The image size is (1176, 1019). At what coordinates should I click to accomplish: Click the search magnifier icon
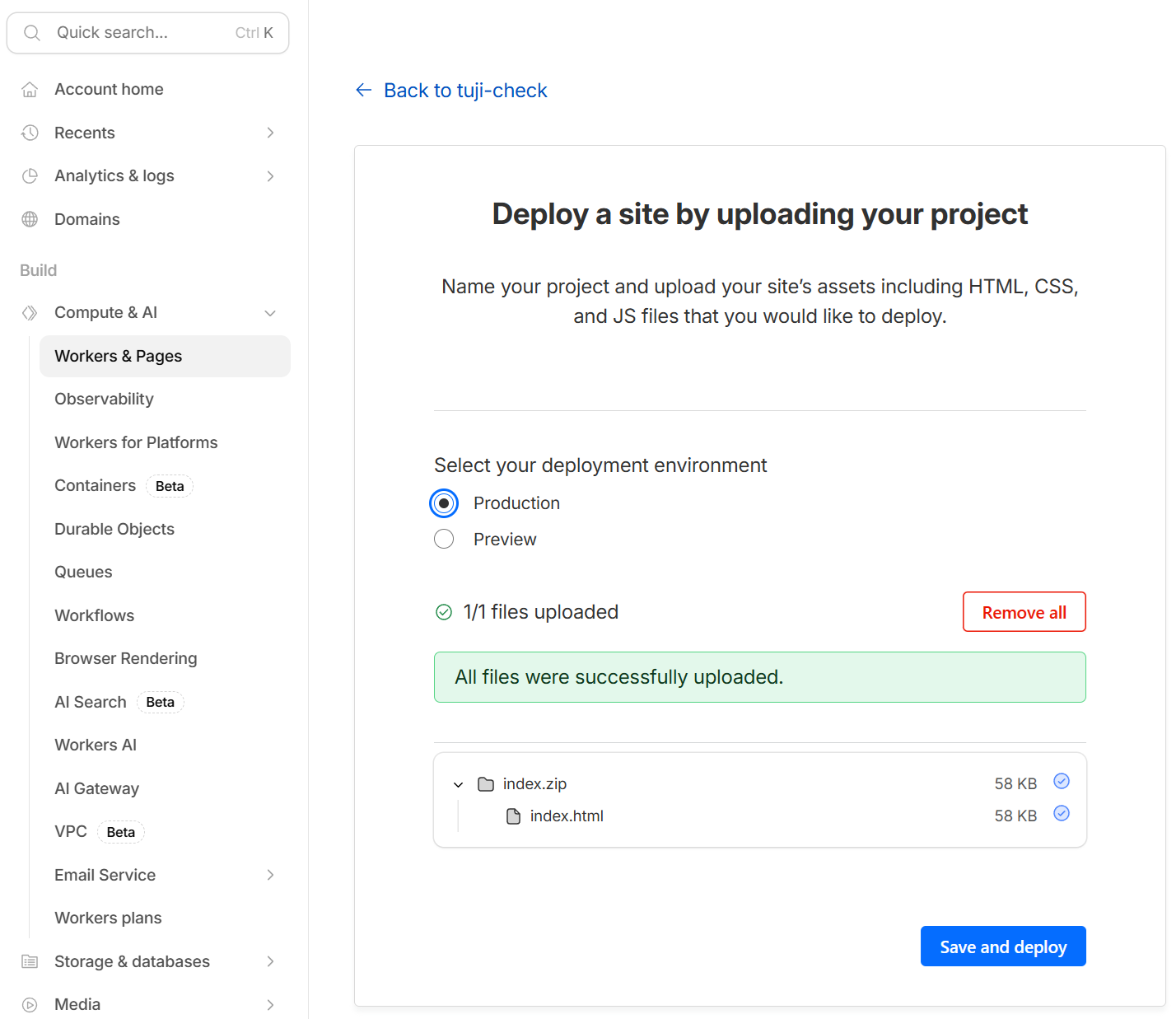32,33
